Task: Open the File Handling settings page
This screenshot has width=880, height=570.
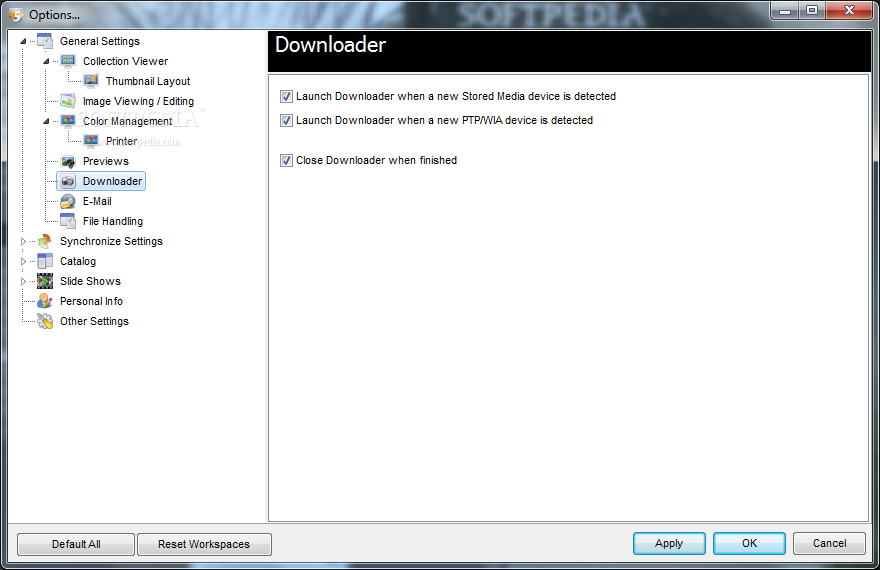Action: pos(113,221)
